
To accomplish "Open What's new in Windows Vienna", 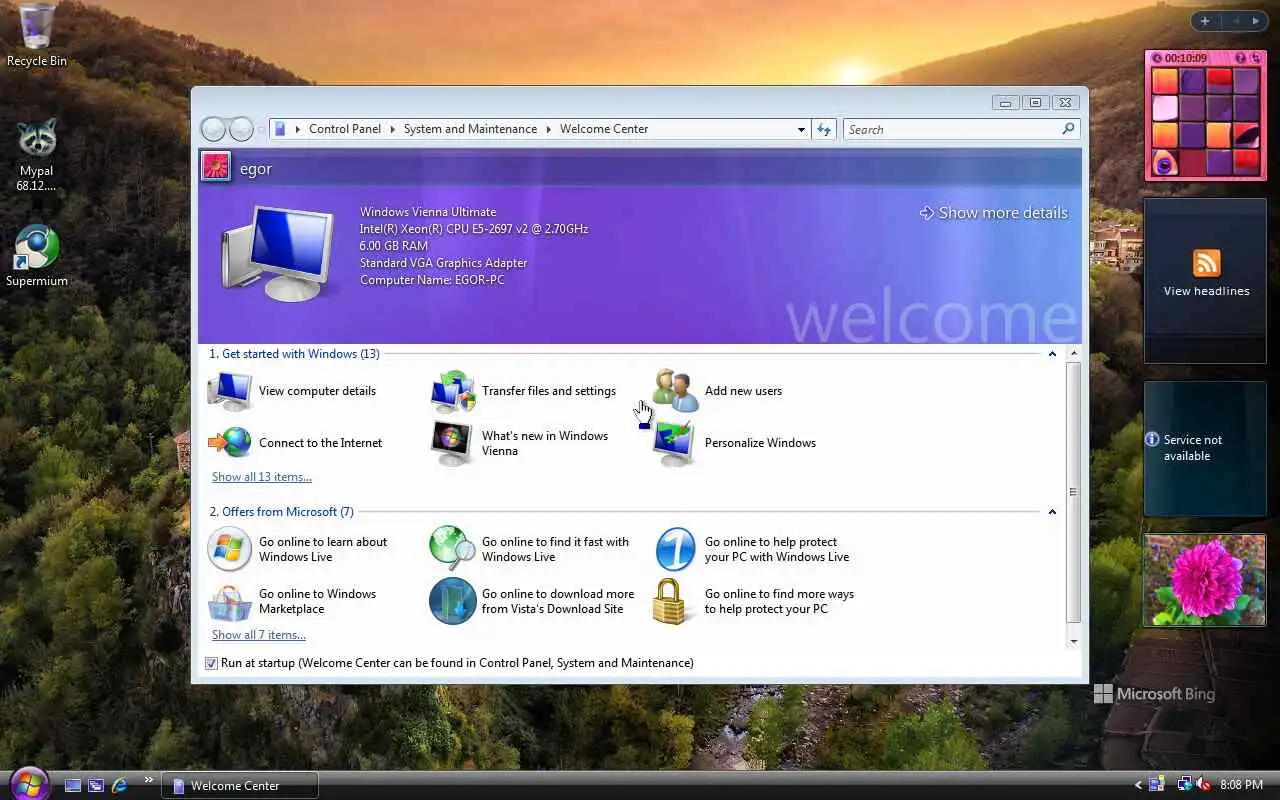I will (520, 443).
